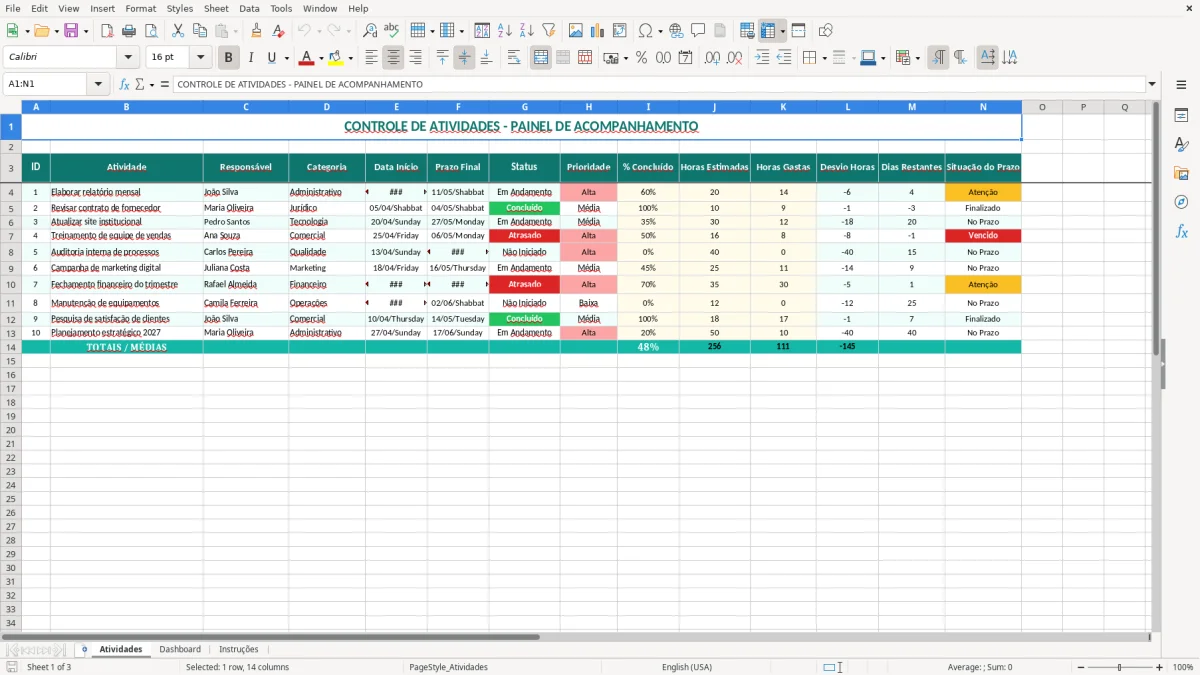Viewport: 1200px width, 675px height.
Task: Click the Clone Formatting paintbrush icon
Action: click(x=256, y=31)
